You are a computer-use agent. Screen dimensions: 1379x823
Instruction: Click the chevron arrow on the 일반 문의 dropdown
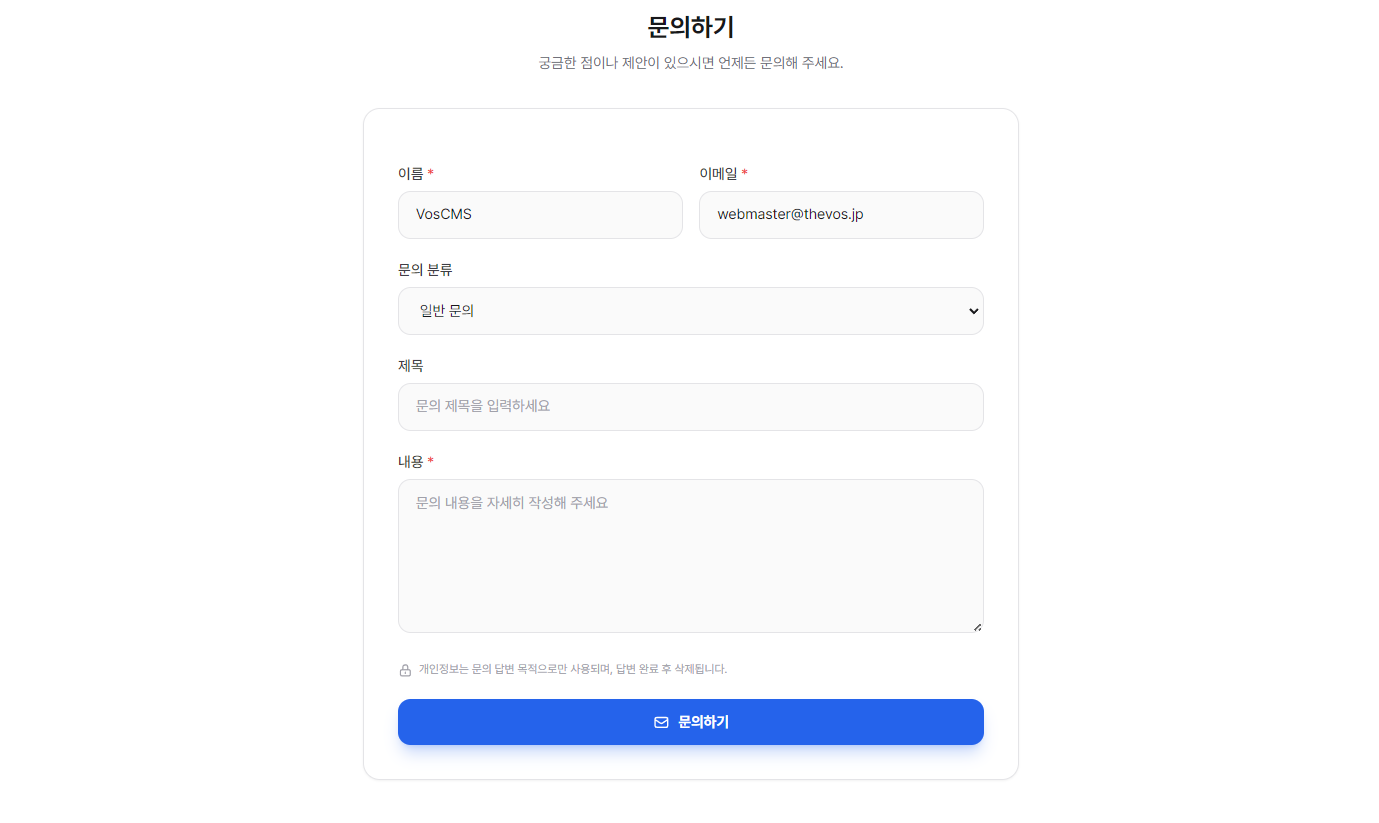974,311
